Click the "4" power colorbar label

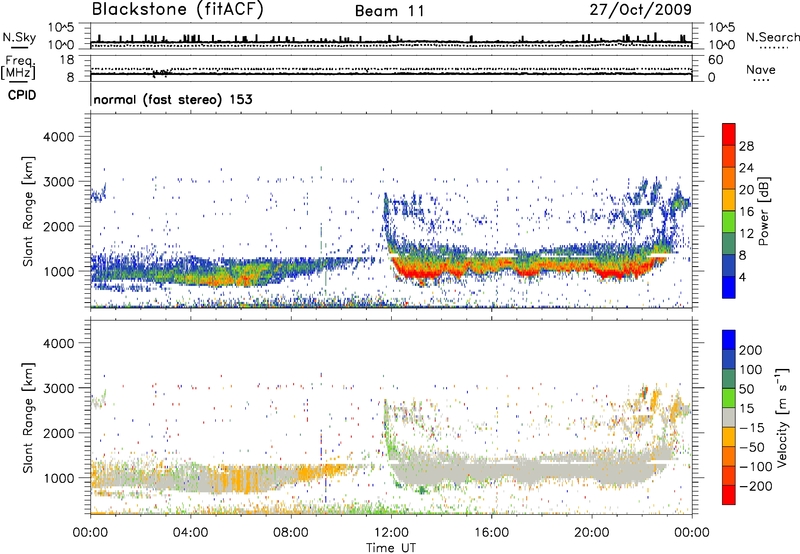[742, 277]
